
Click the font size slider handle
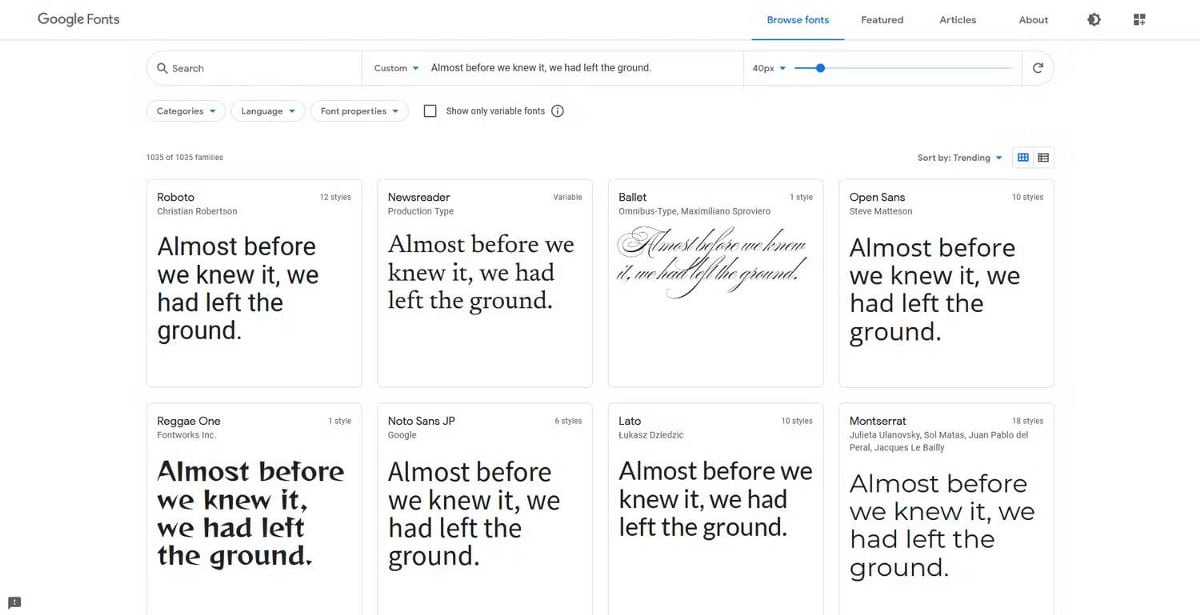(x=820, y=68)
